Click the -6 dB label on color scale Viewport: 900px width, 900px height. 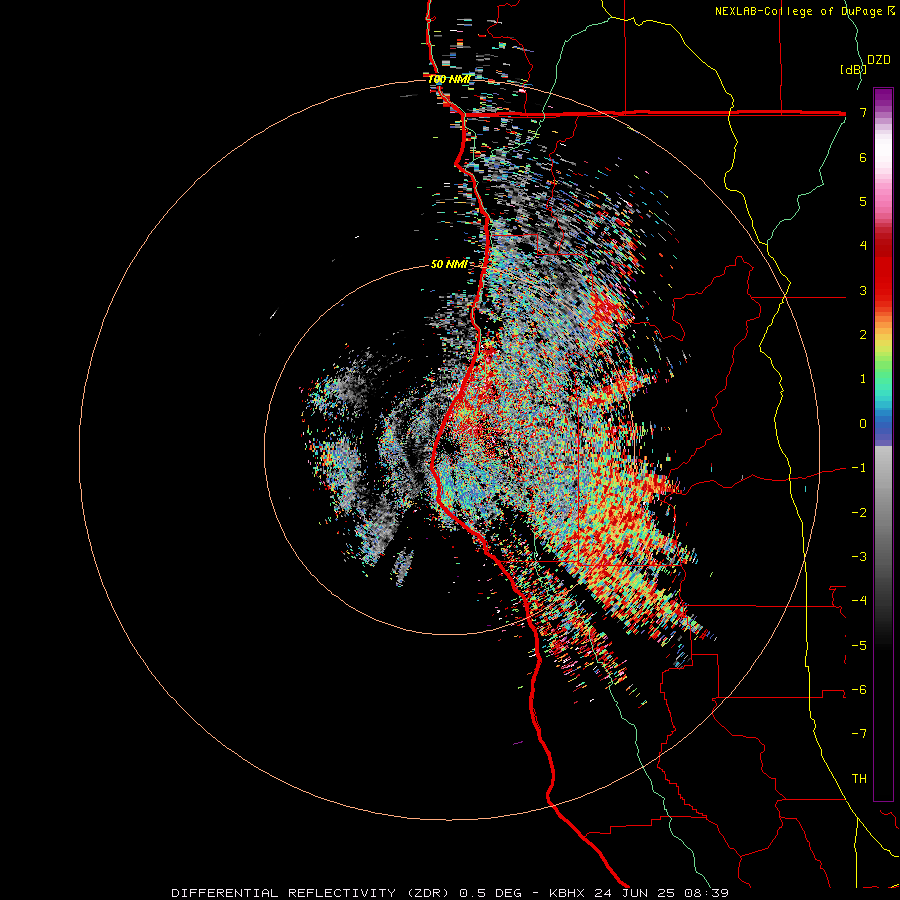point(859,689)
